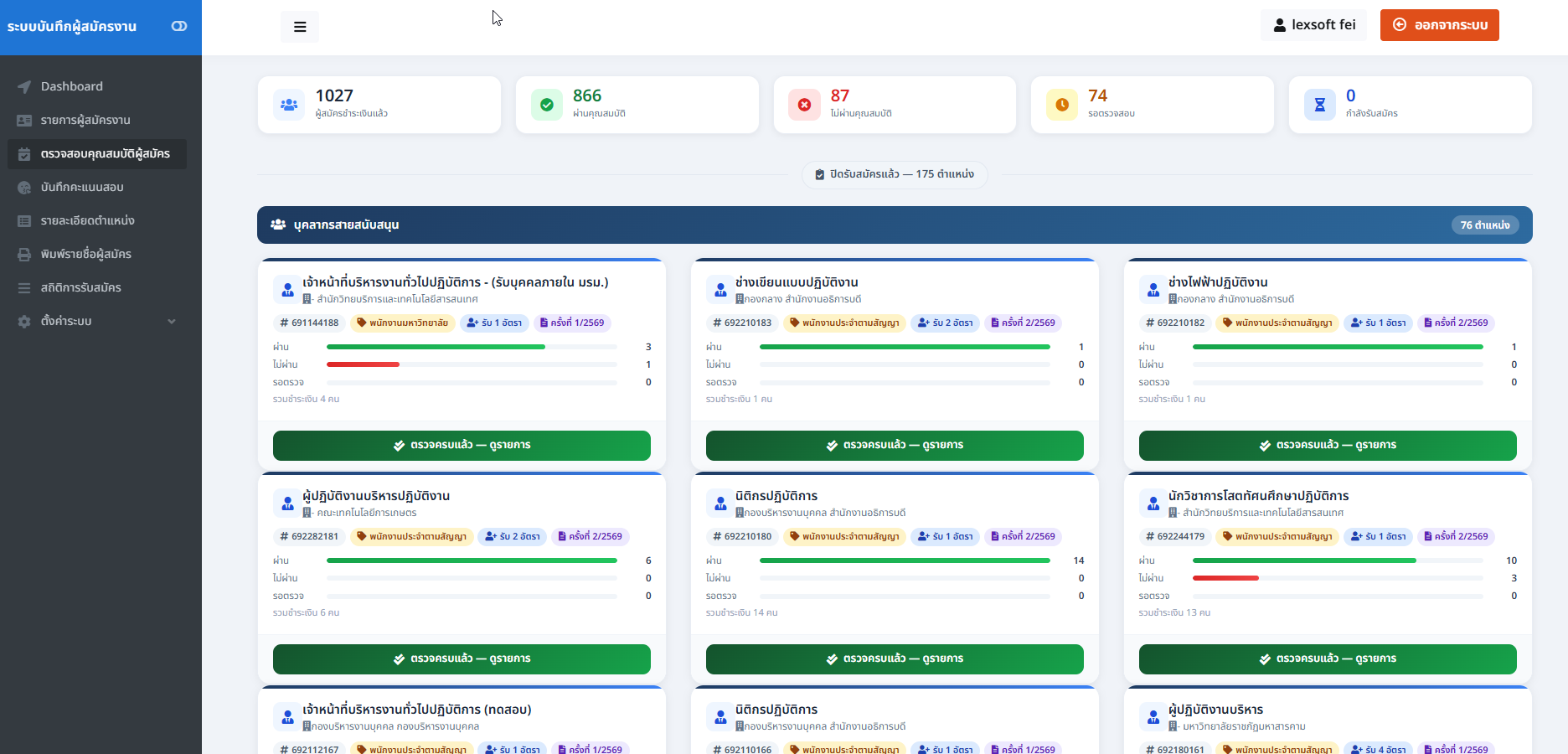This screenshot has height=754, width=1568.
Task: Click the 87 ไม่ผ่านคุณสมบัติ count
Action: point(840,96)
